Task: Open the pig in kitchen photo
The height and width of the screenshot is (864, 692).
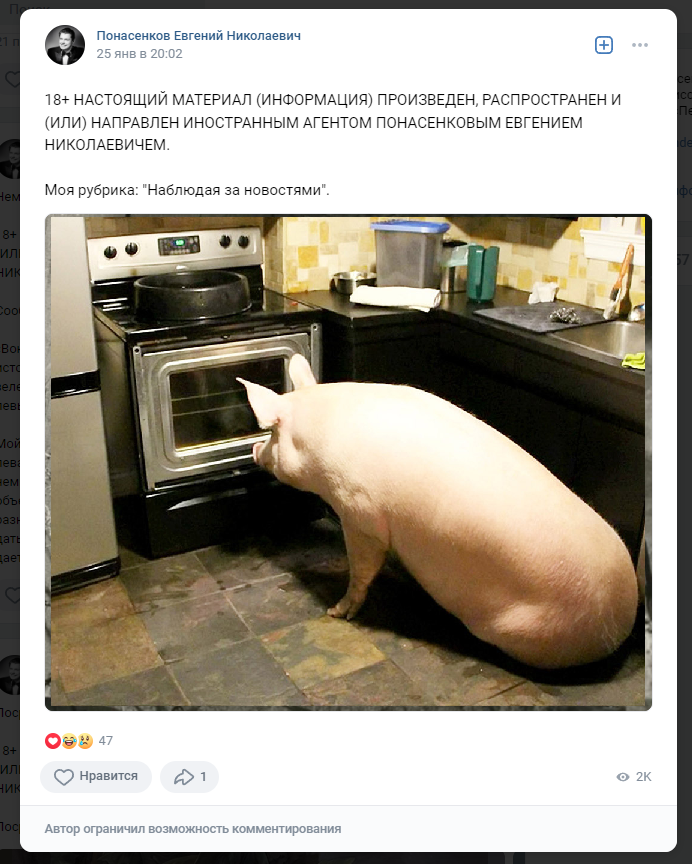Action: point(348,462)
